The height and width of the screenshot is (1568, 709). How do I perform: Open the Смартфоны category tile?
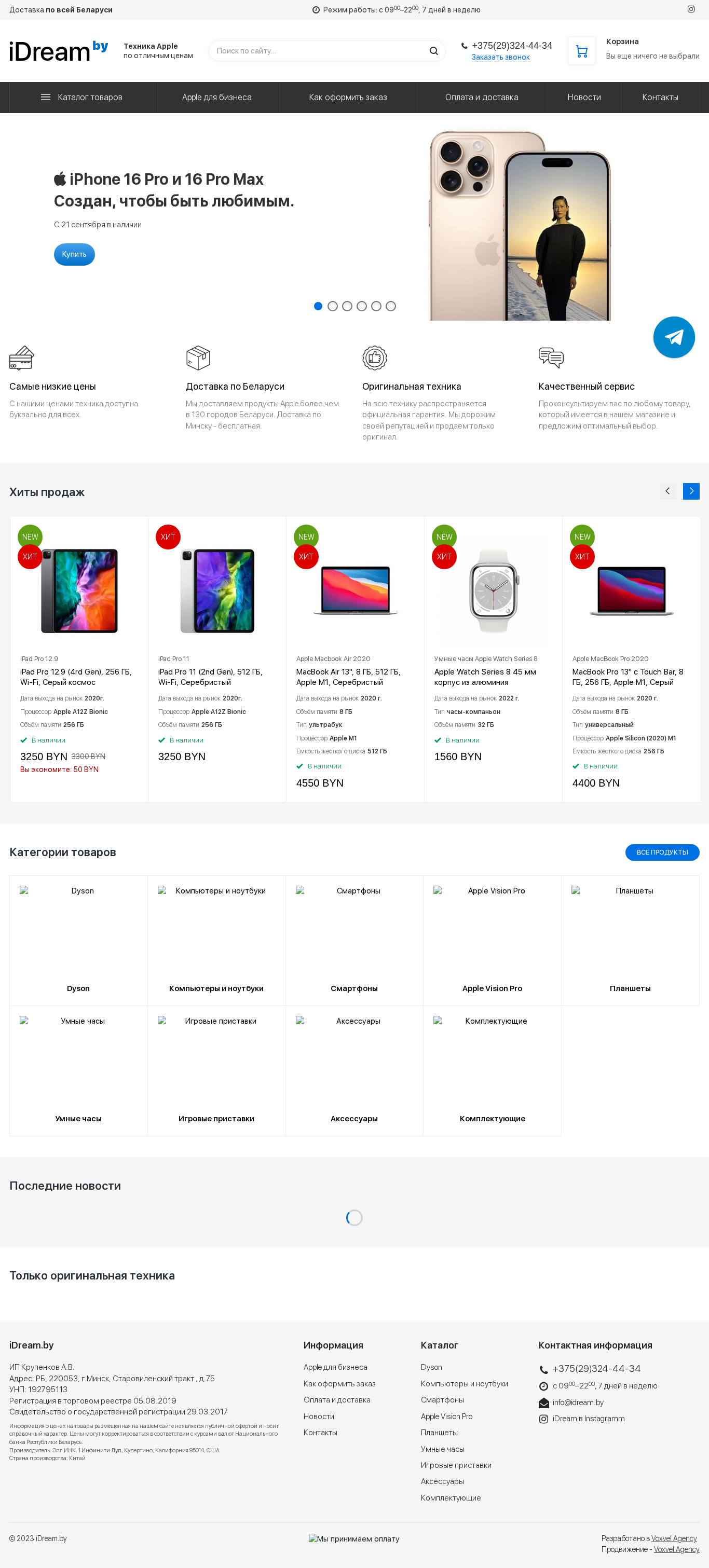pyautogui.click(x=354, y=940)
